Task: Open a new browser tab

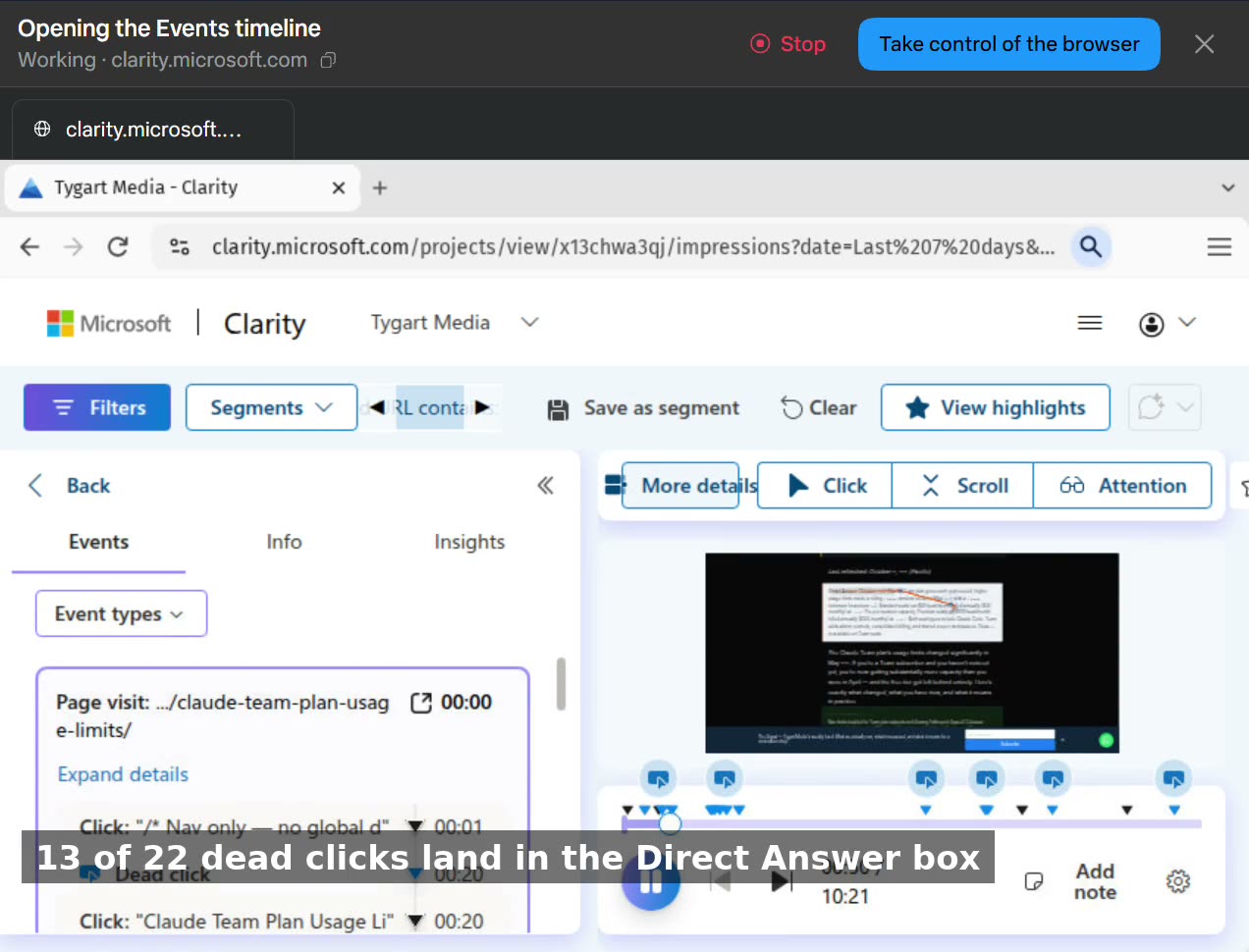Action: 380,187
